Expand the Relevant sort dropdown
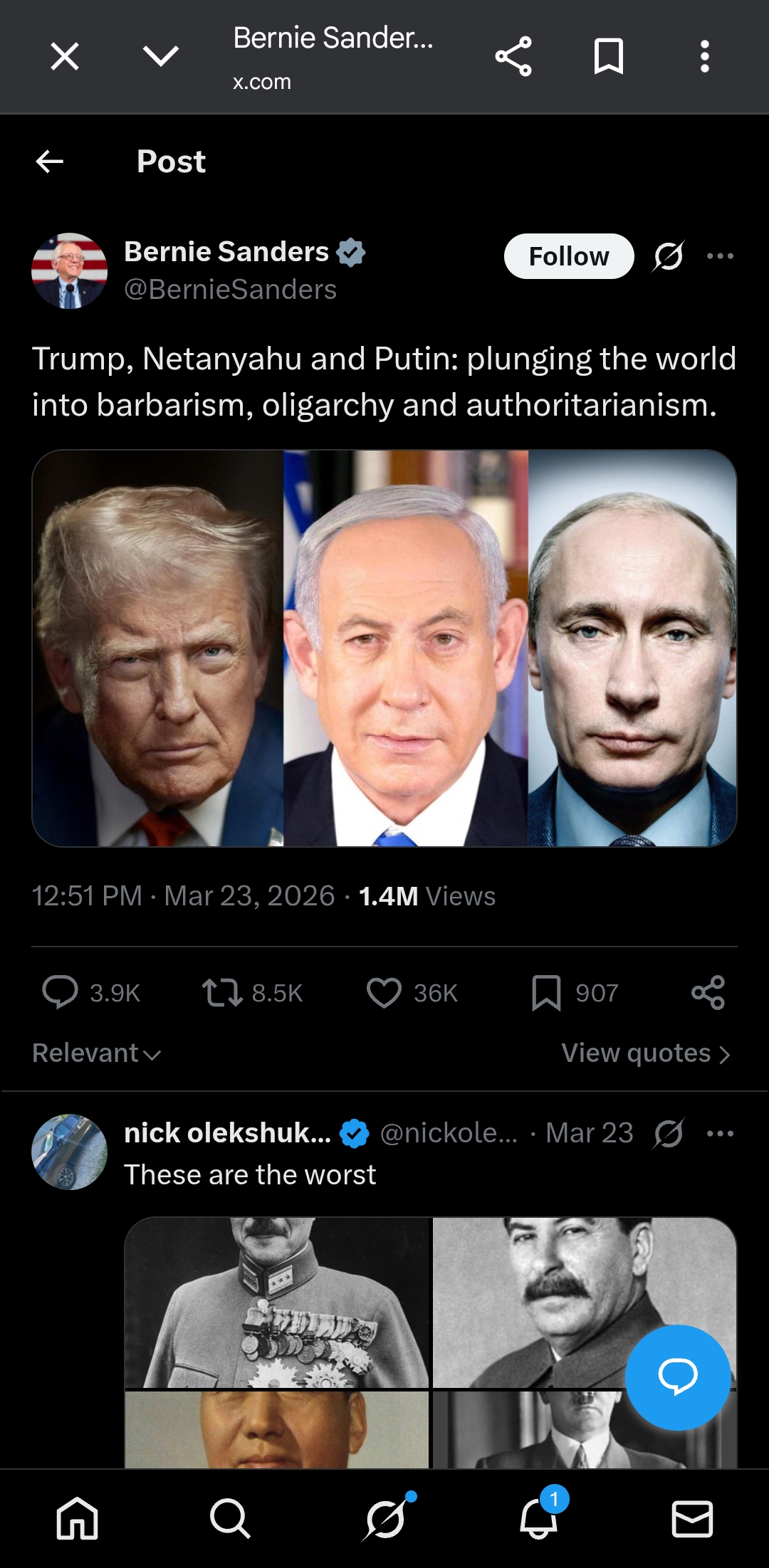769x1568 pixels. (97, 1053)
